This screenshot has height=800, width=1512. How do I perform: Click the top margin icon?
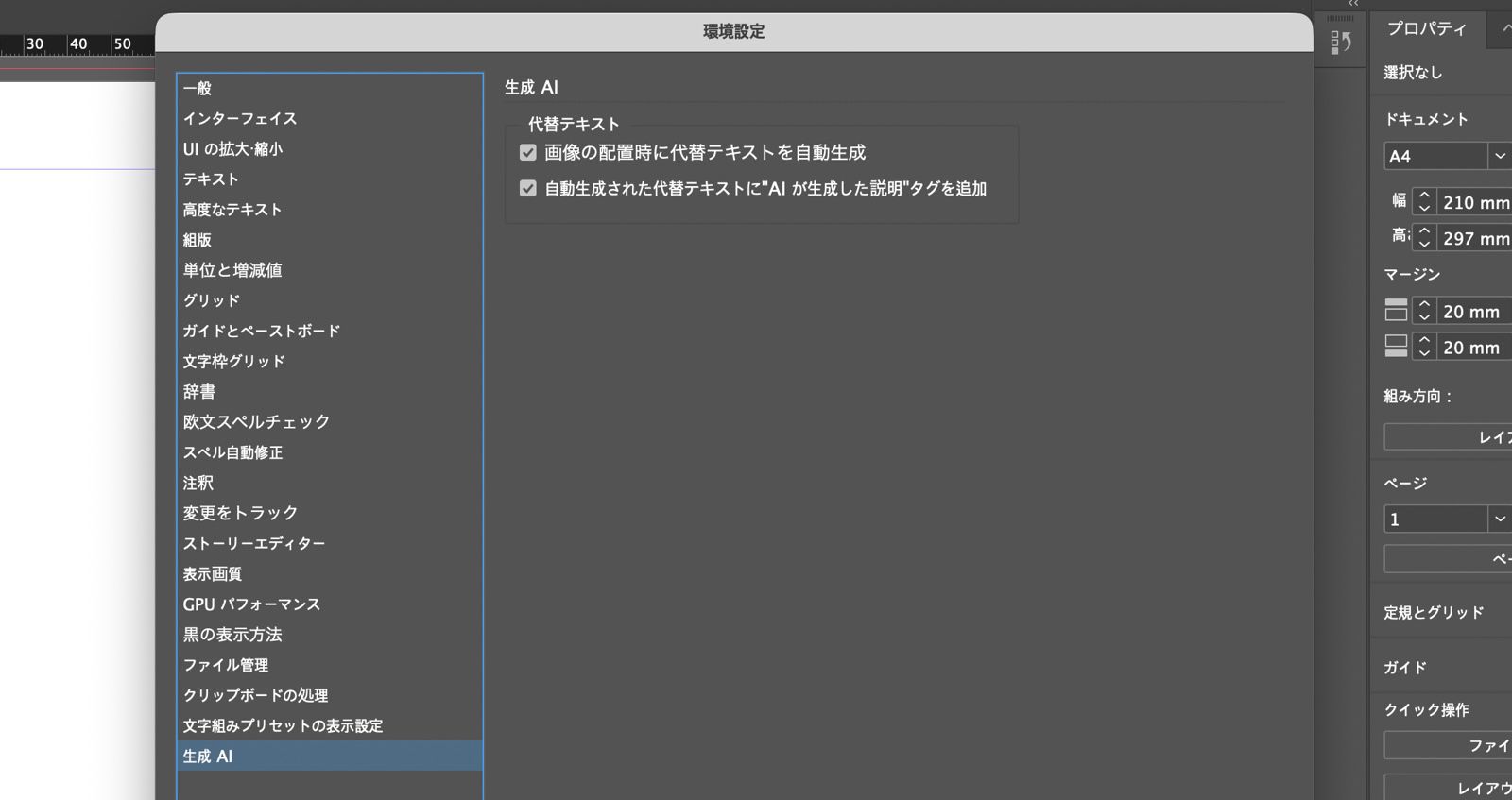click(x=1396, y=310)
